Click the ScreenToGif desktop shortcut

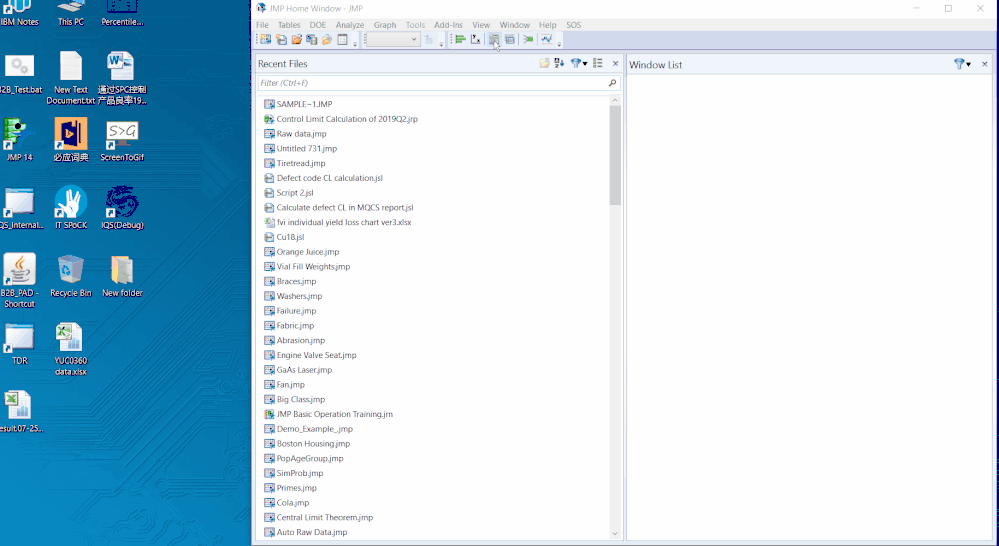tap(122, 140)
